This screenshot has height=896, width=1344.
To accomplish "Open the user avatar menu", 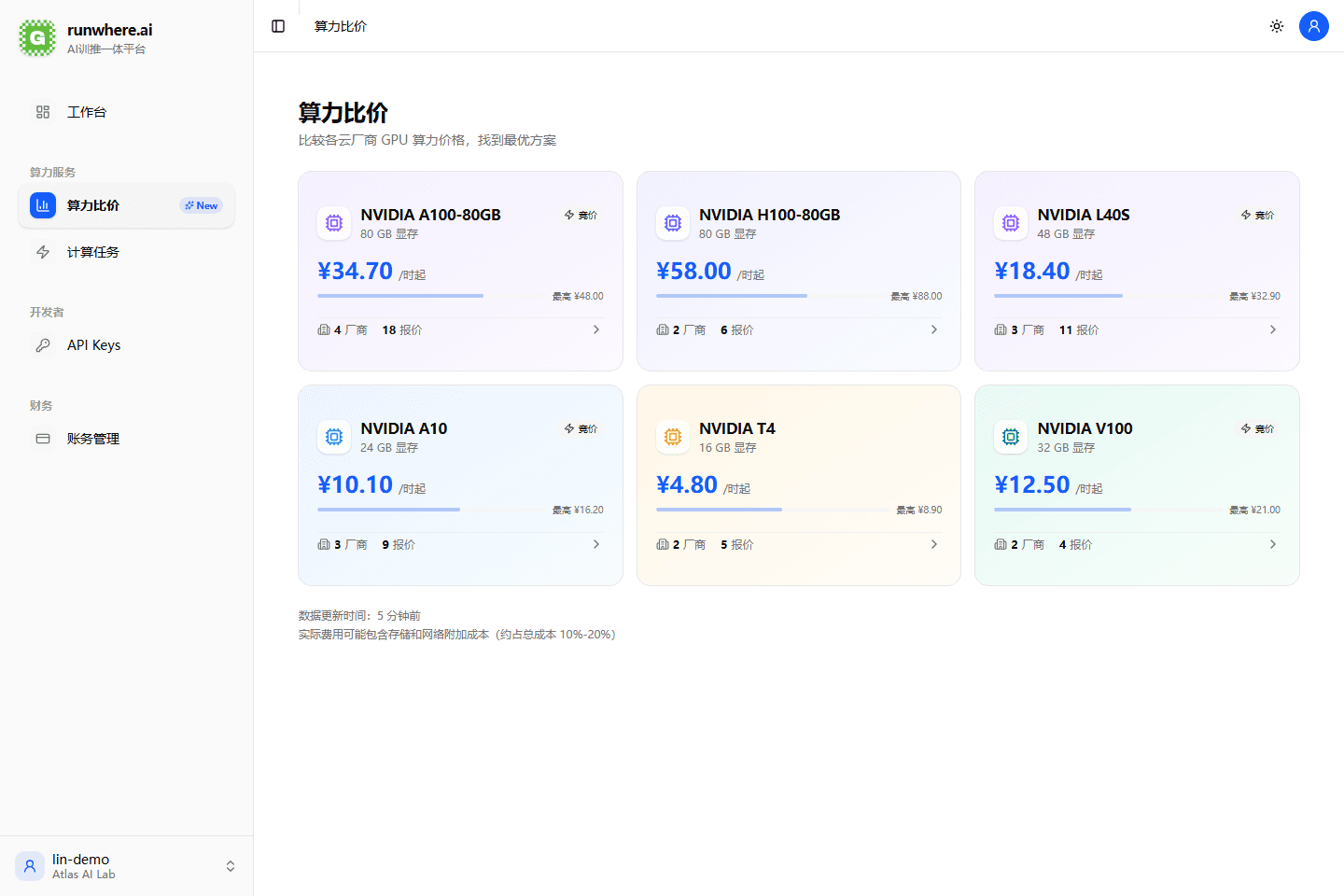I will pos(1314,26).
